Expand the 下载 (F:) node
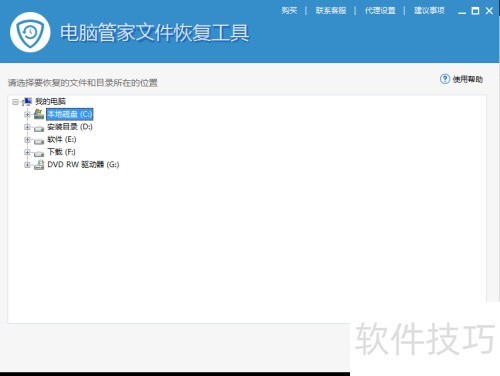This screenshot has width=500, height=376. coord(28,152)
